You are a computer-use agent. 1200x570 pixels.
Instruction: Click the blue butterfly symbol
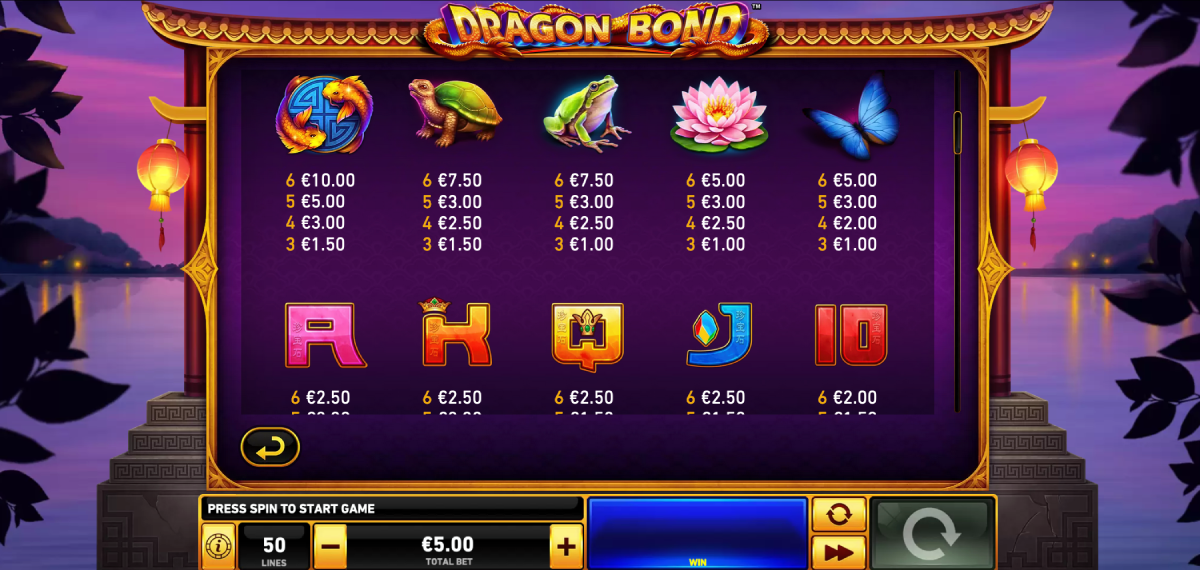(850, 117)
